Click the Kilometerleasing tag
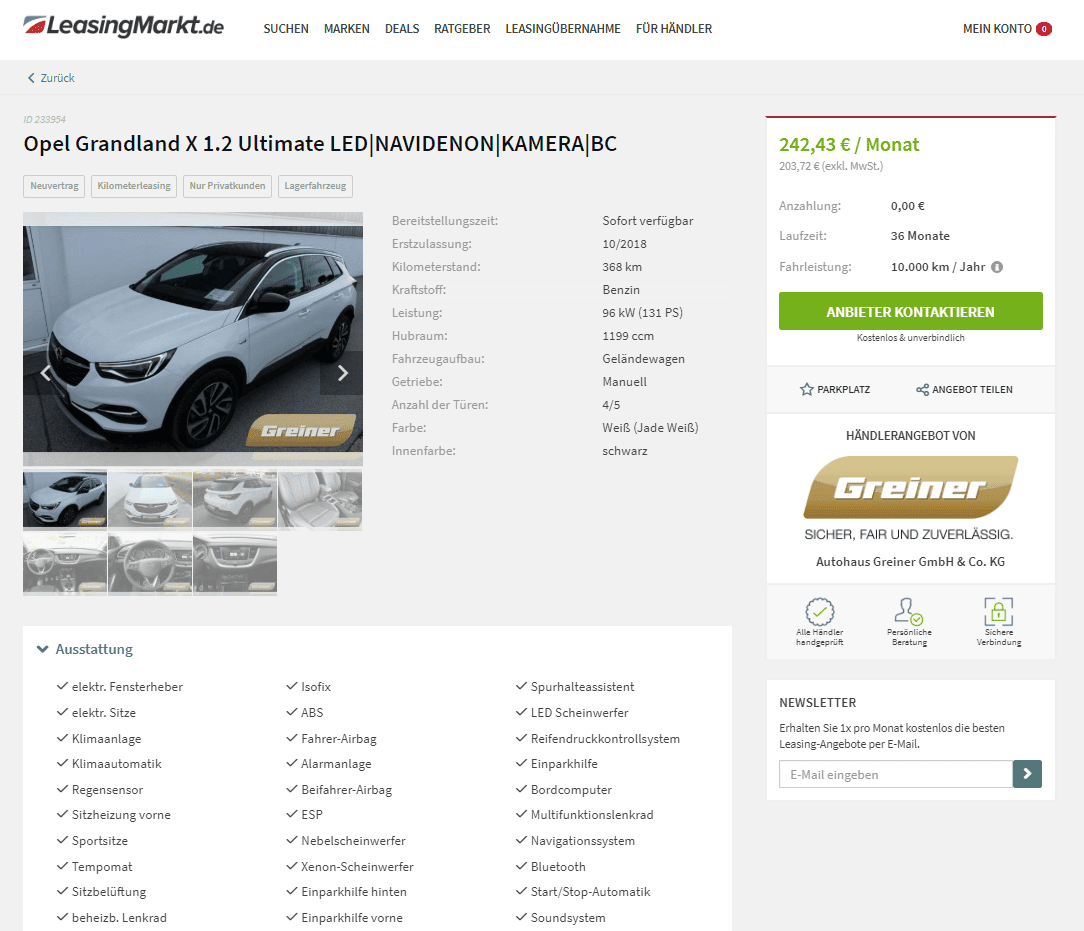Viewport: 1084px width, 931px height. tap(134, 186)
